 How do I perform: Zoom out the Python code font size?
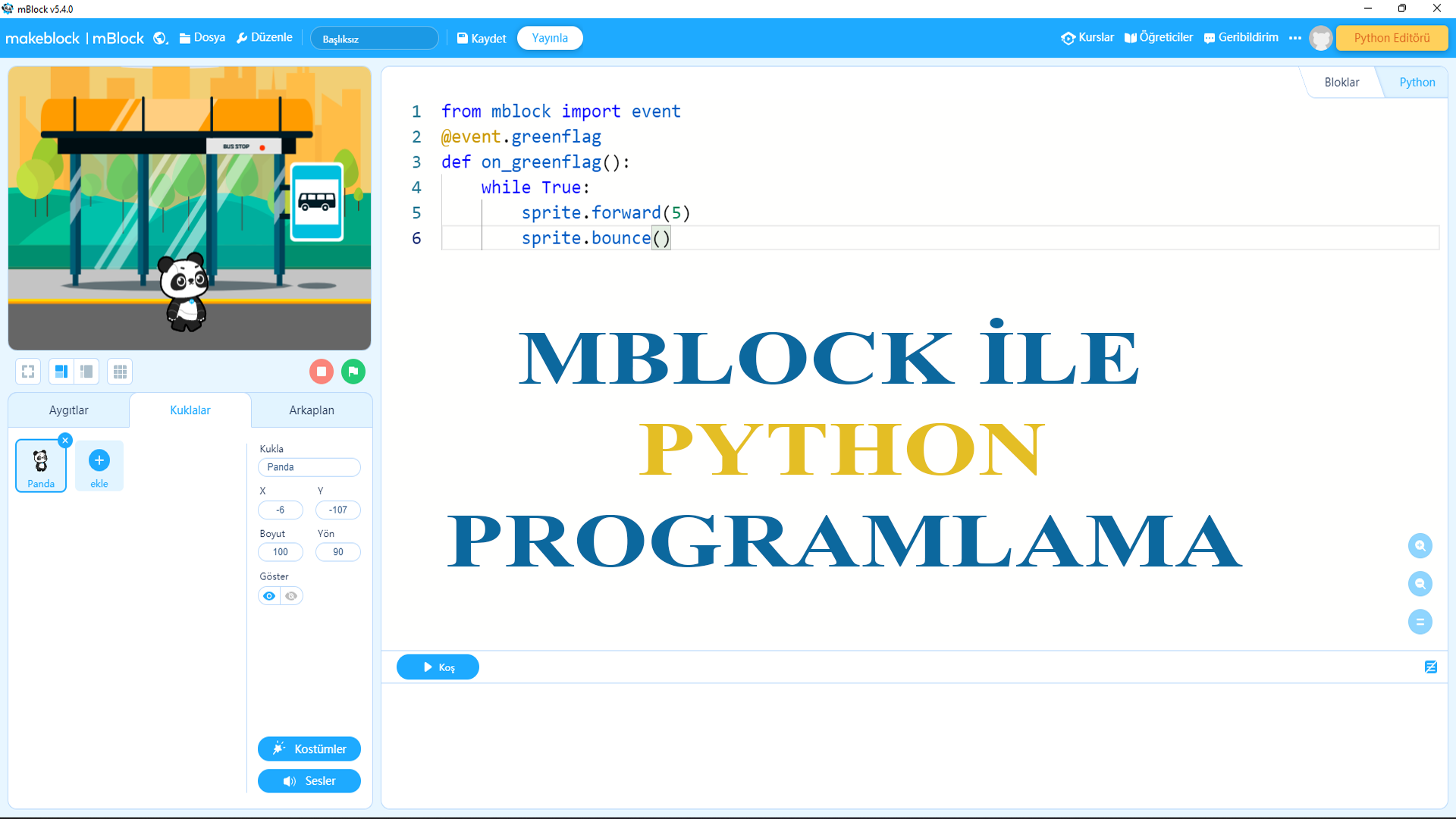[x=1420, y=584]
